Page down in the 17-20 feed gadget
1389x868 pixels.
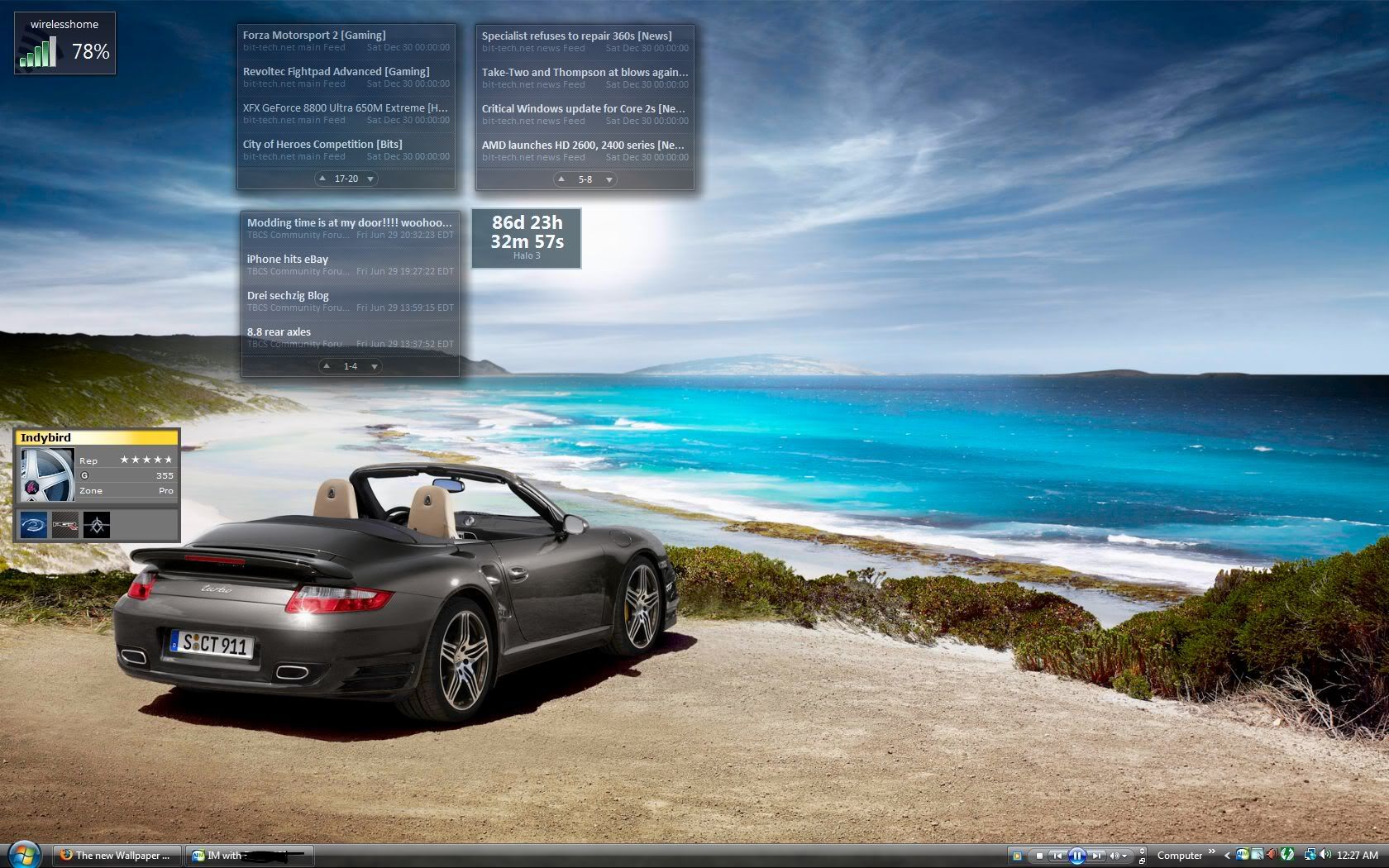coord(370,179)
